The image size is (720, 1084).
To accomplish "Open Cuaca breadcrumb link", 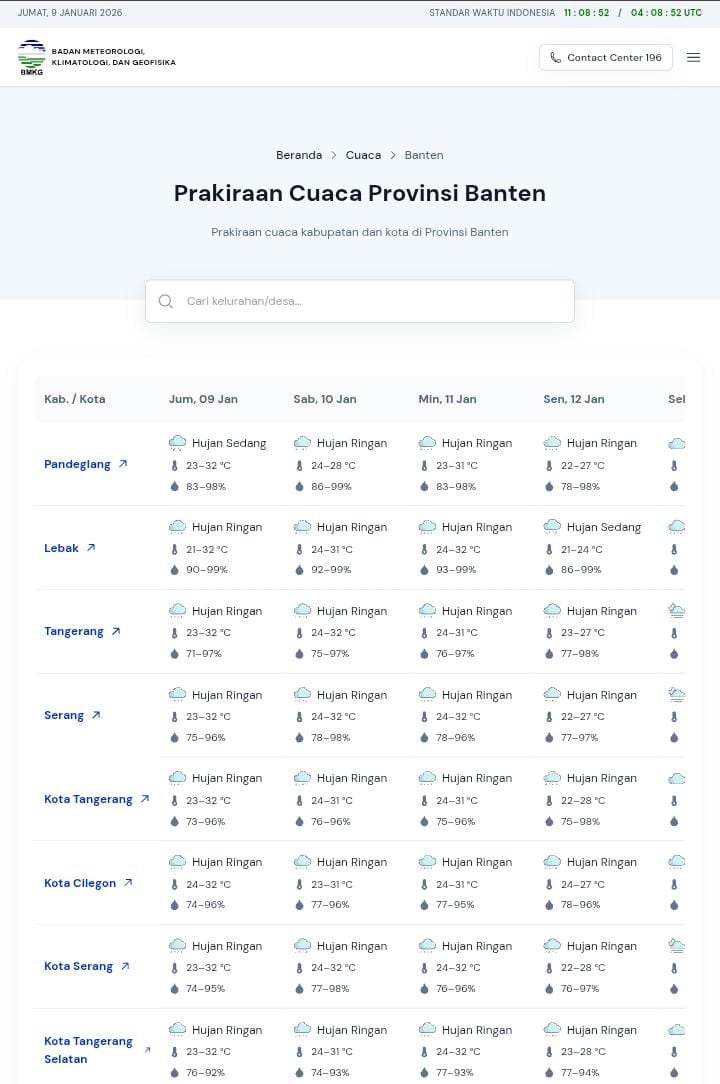I will click(363, 155).
